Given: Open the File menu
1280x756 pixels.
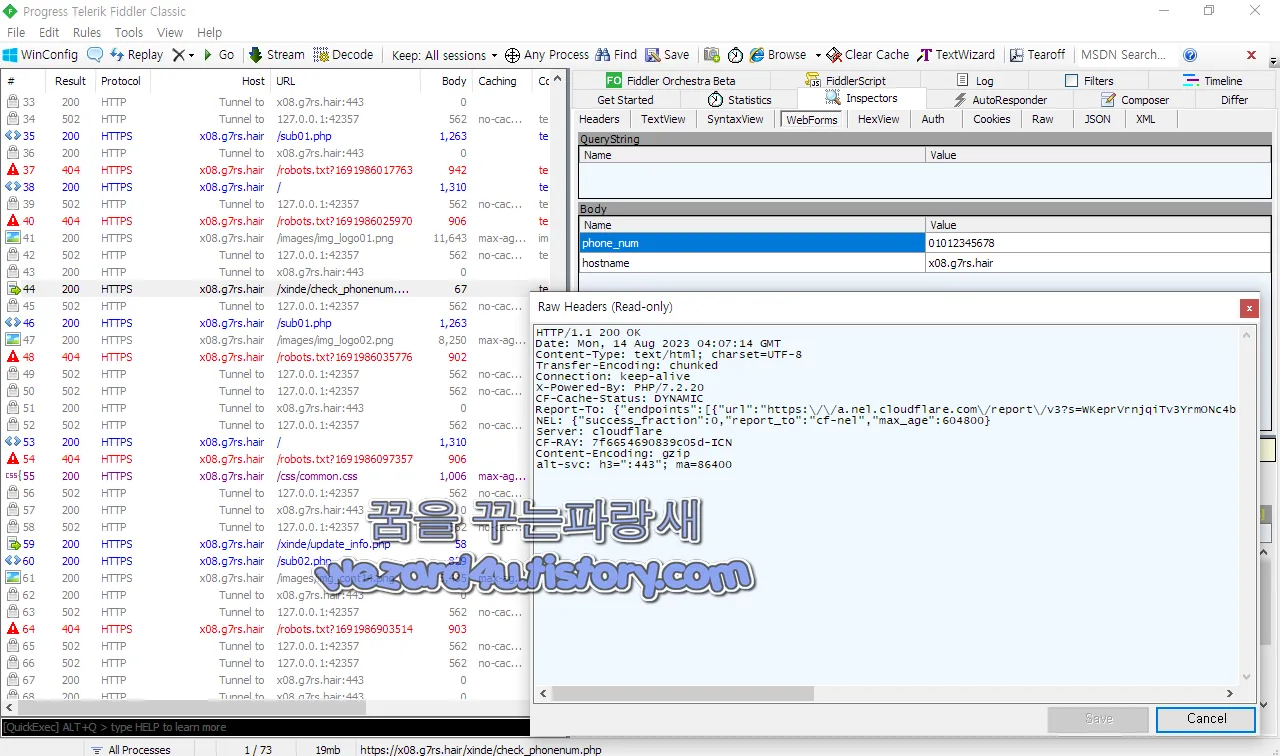Looking at the screenshot, I should click(x=16, y=33).
